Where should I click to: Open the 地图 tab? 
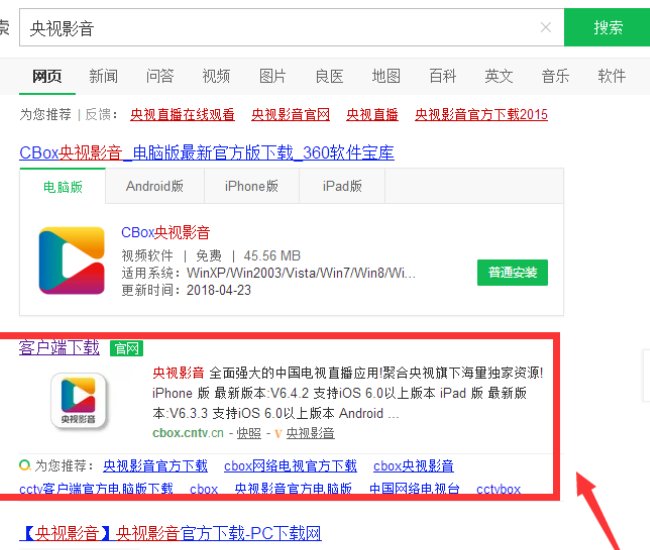386,76
